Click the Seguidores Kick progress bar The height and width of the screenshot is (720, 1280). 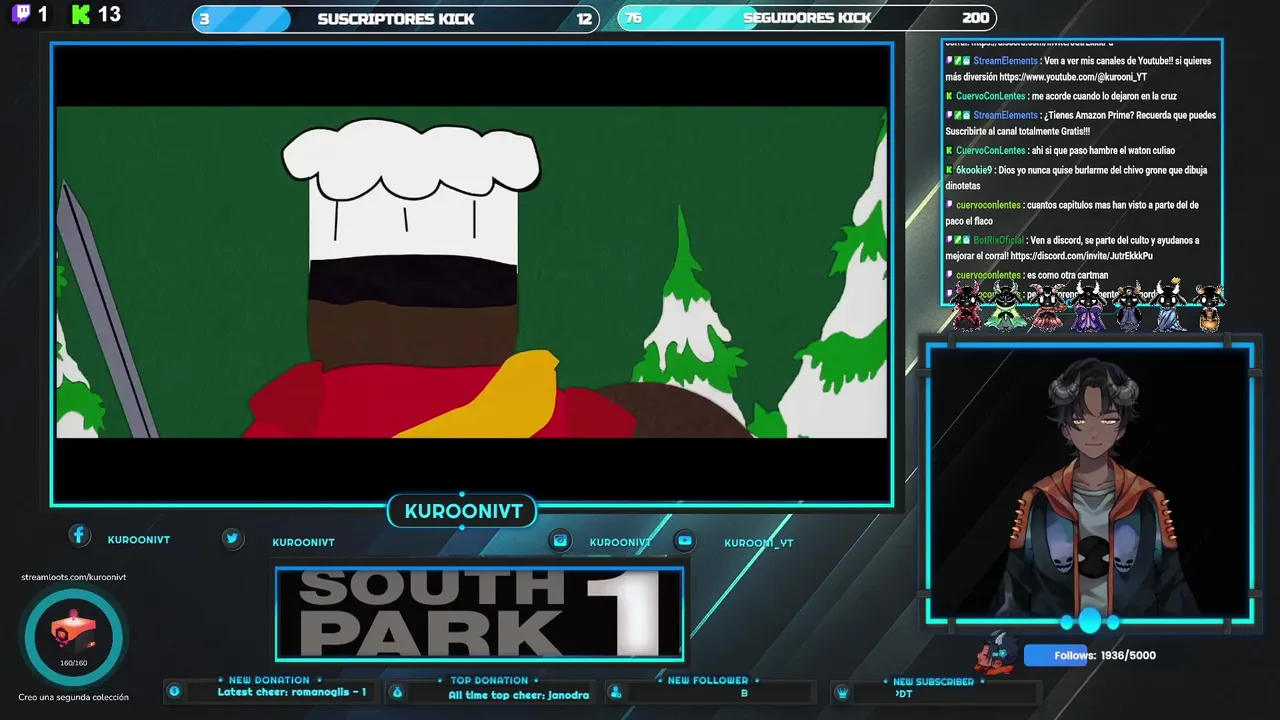807,18
